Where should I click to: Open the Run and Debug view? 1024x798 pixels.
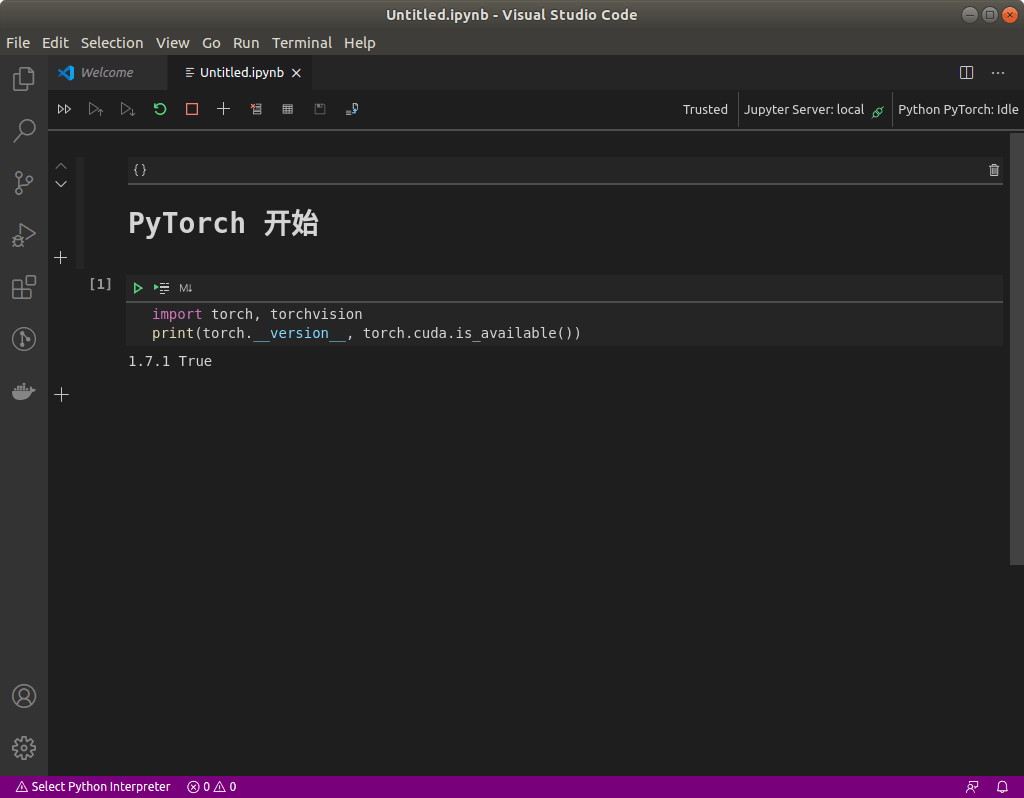24,235
